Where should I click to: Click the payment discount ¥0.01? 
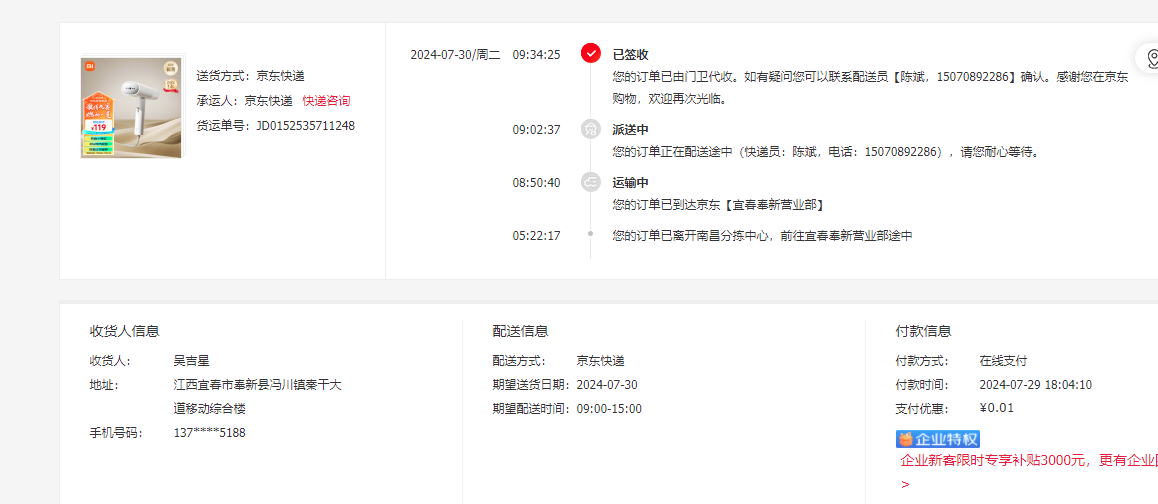pos(996,409)
